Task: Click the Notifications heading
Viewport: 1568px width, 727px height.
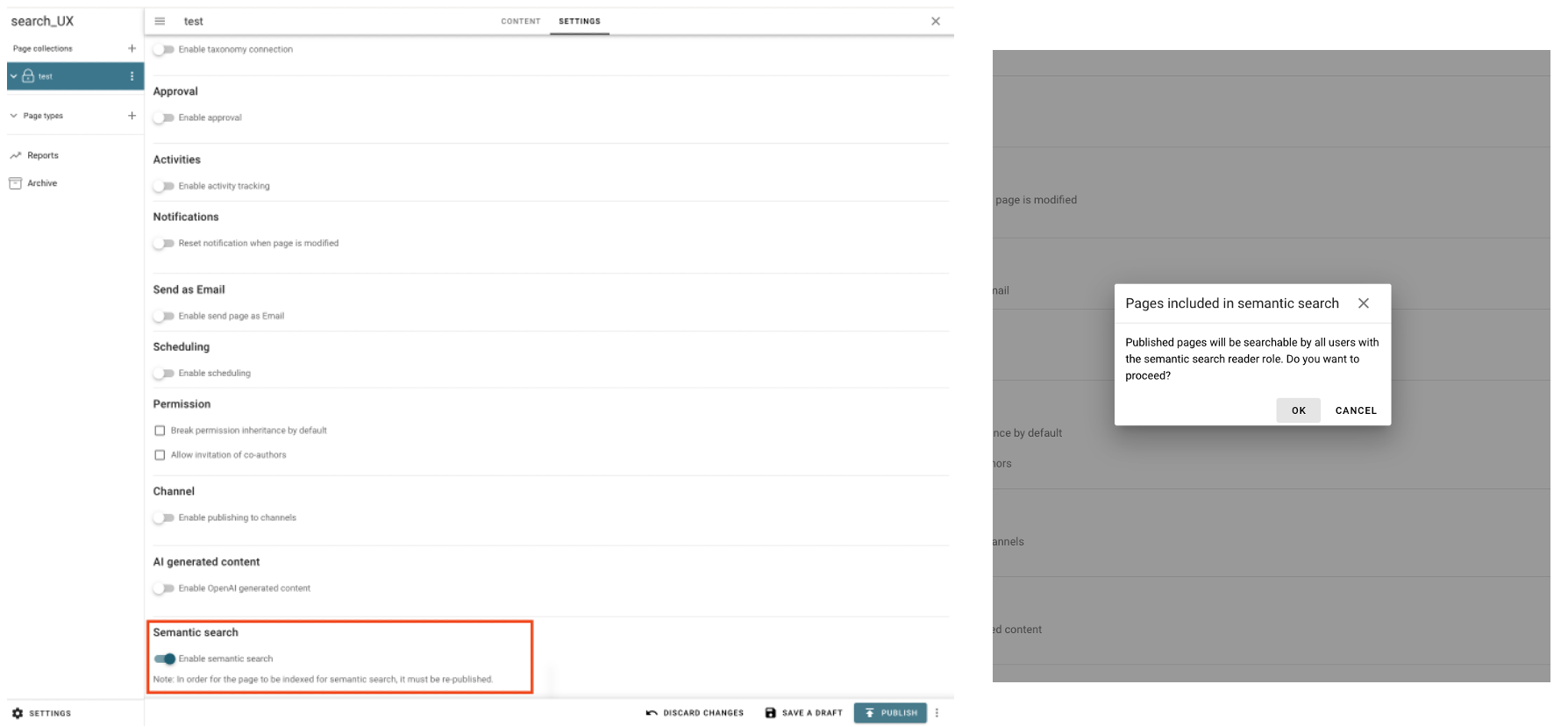Action: click(x=186, y=217)
